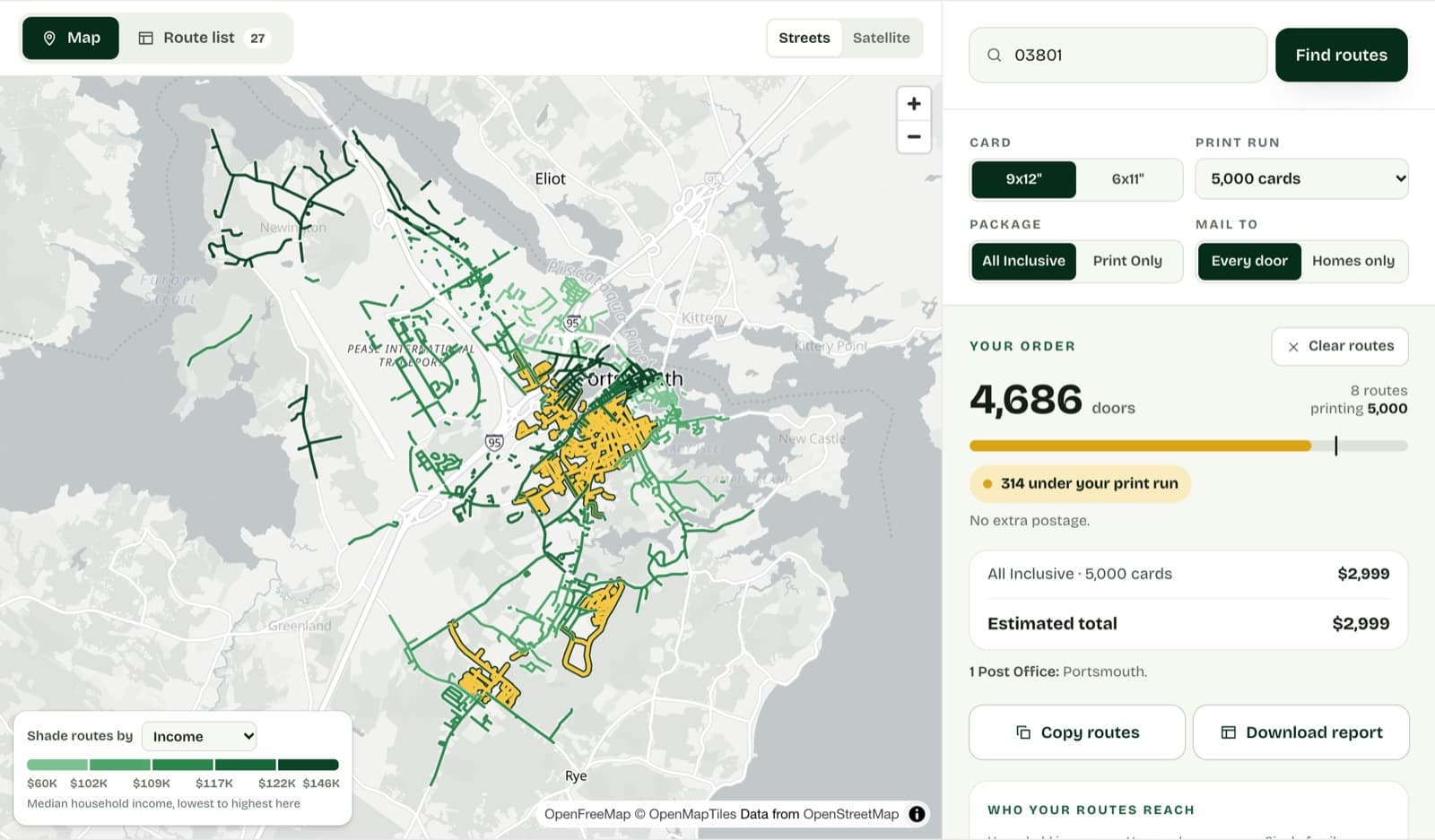Open the Shade routes by Income dropdown
Viewport: 1435px width, 840px height.
(199, 736)
